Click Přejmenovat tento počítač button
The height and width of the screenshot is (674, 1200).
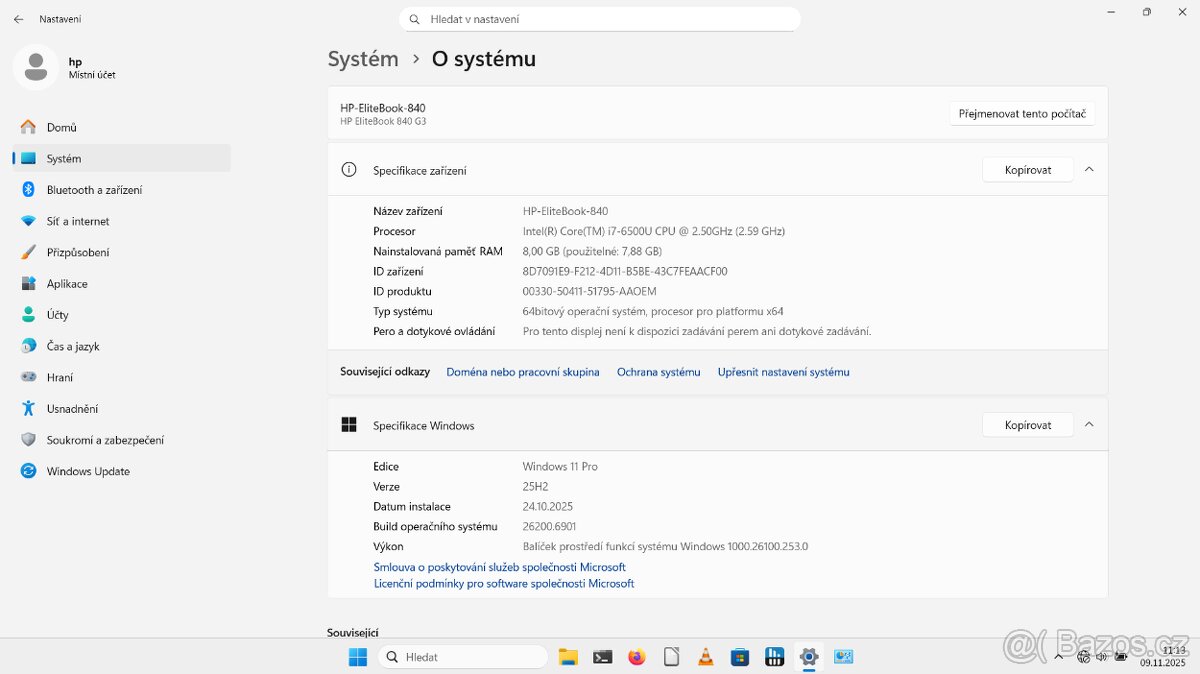(1022, 113)
